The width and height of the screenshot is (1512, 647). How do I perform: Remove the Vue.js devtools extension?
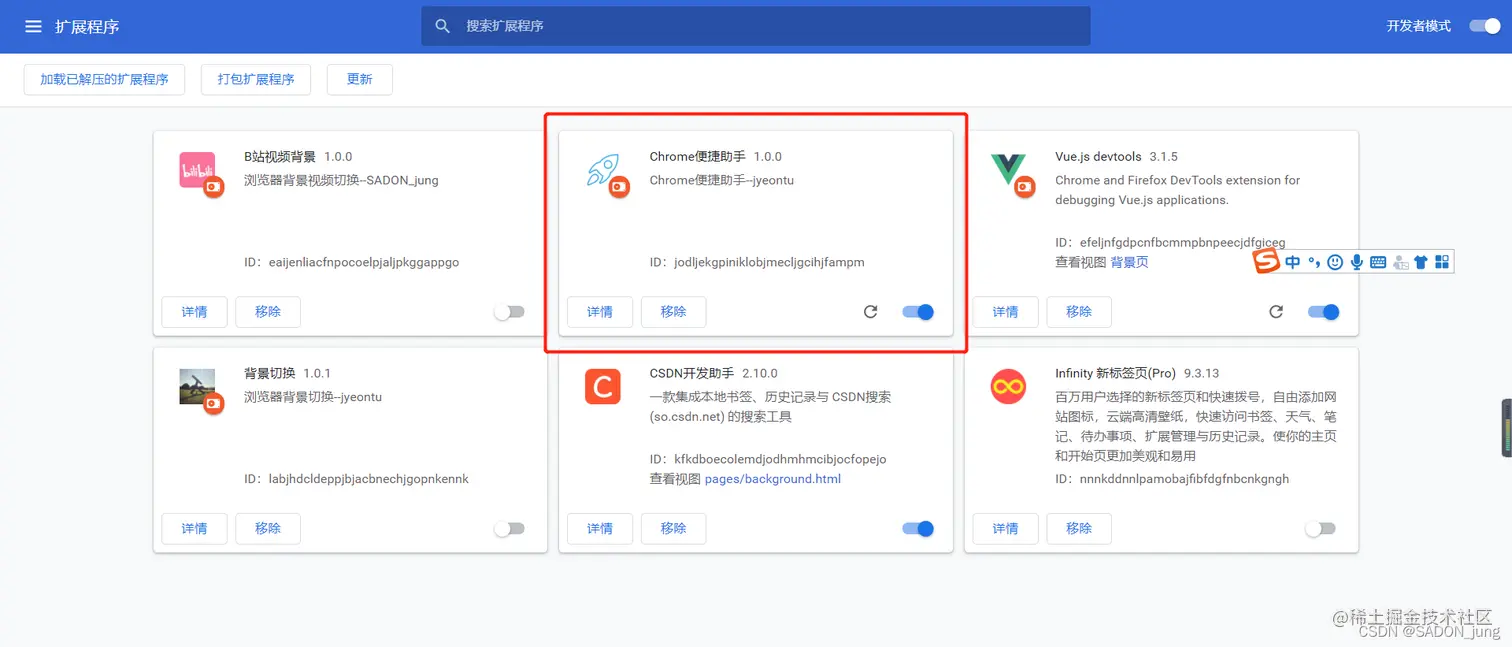tap(1079, 312)
